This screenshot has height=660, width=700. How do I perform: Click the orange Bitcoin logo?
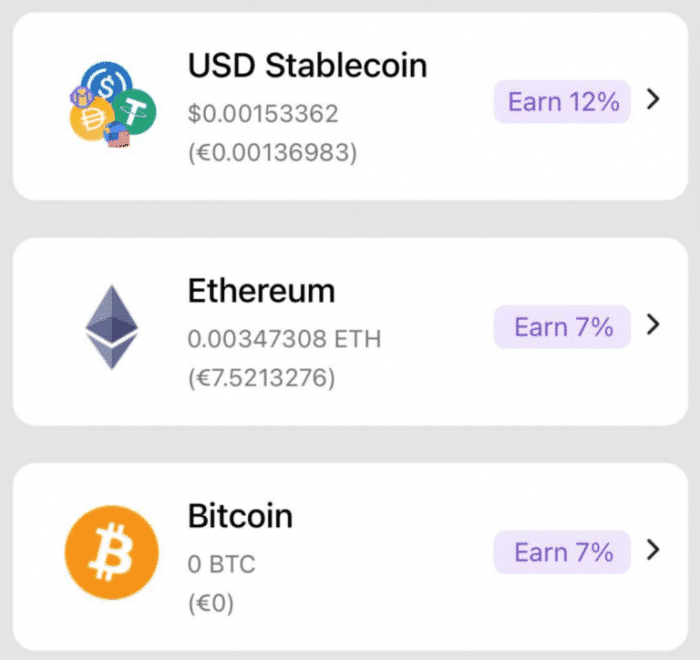pyautogui.click(x=112, y=552)
